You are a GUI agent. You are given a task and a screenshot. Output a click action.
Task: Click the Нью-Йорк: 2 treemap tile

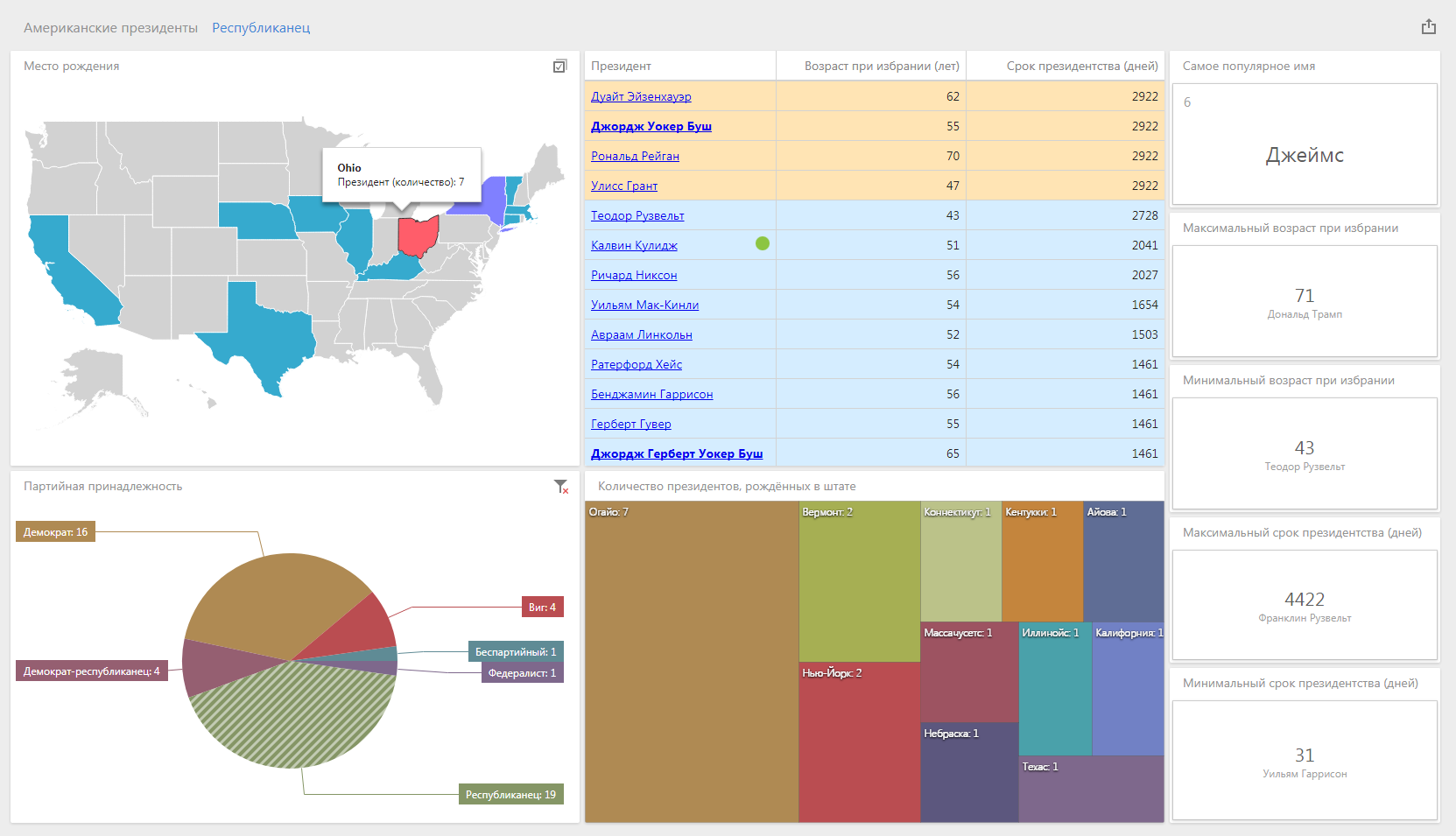860,742
